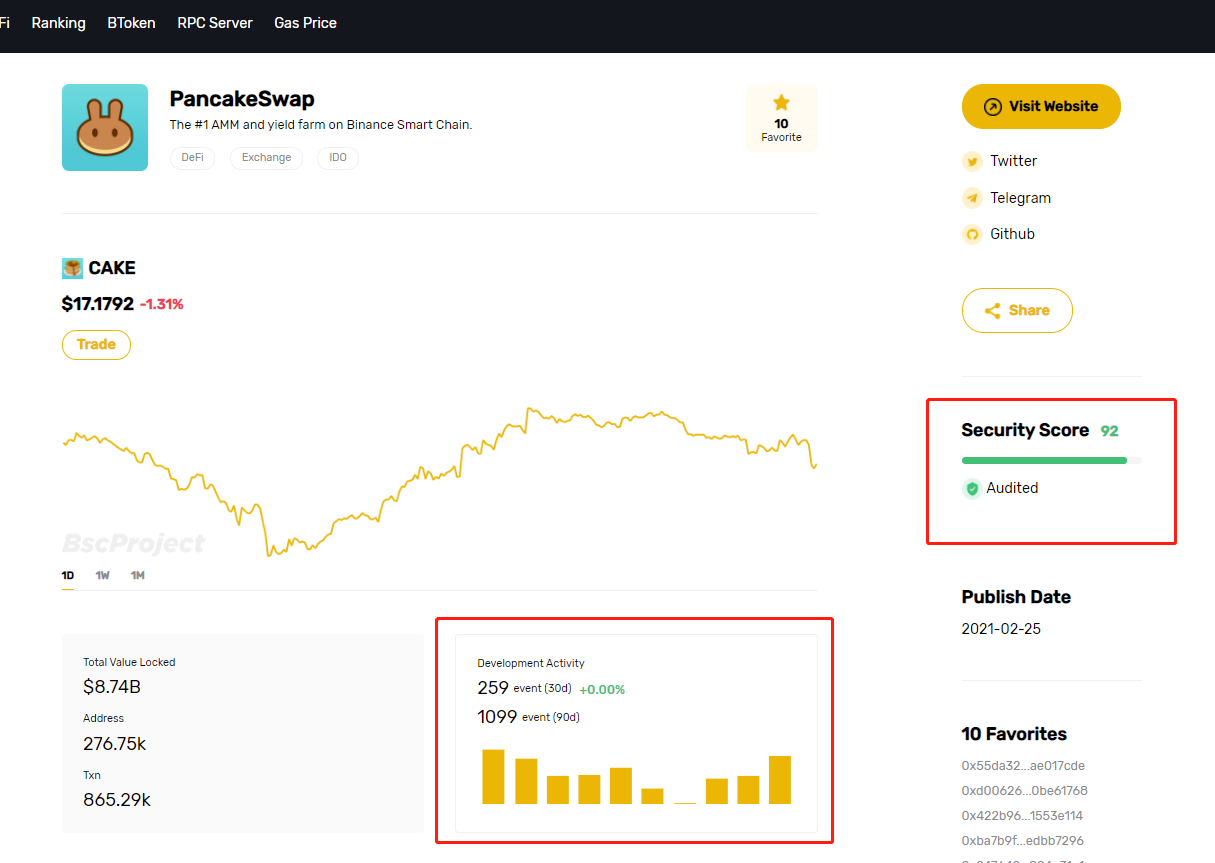Click the Security Score progress bar
The width and height of the screenshot is (1215, 863).
pos(1051,460)
